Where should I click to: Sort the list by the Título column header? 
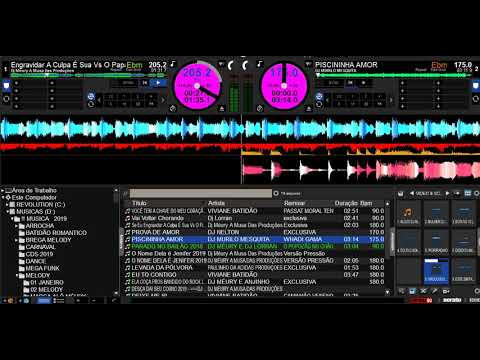[x=139, y=203]
